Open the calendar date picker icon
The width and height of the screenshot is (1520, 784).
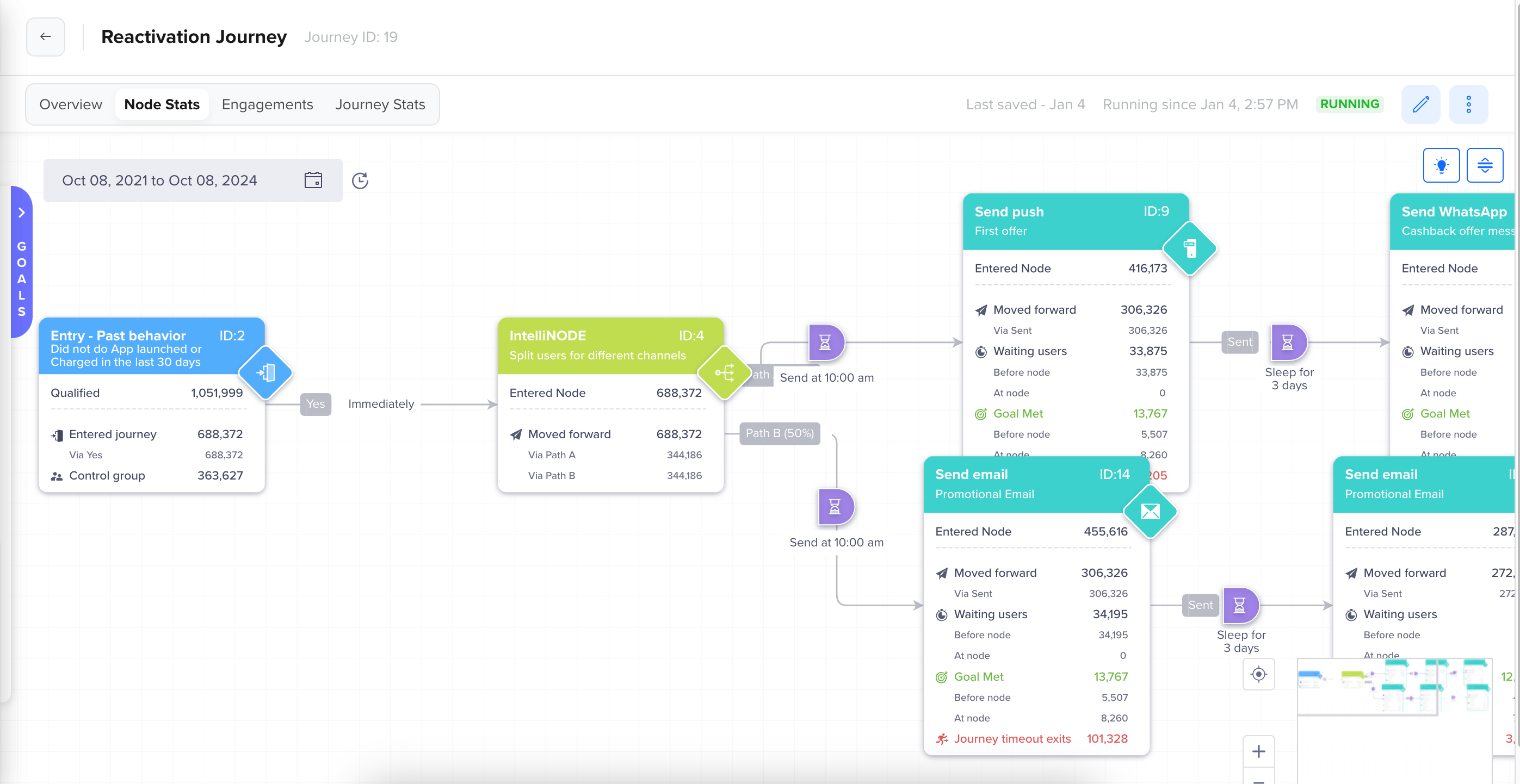point(313,180)
